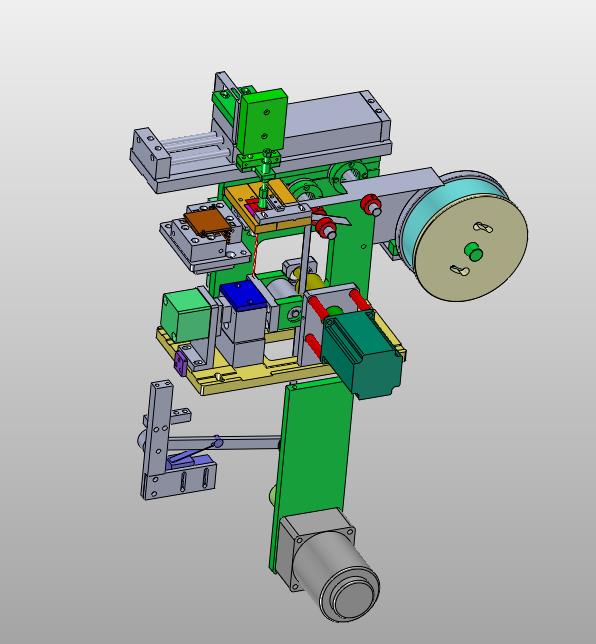Select the gray rod joining bracket and plate
The height and width of the screenshot is (644, 596).
pyautogui.click(x=224, y=443)
